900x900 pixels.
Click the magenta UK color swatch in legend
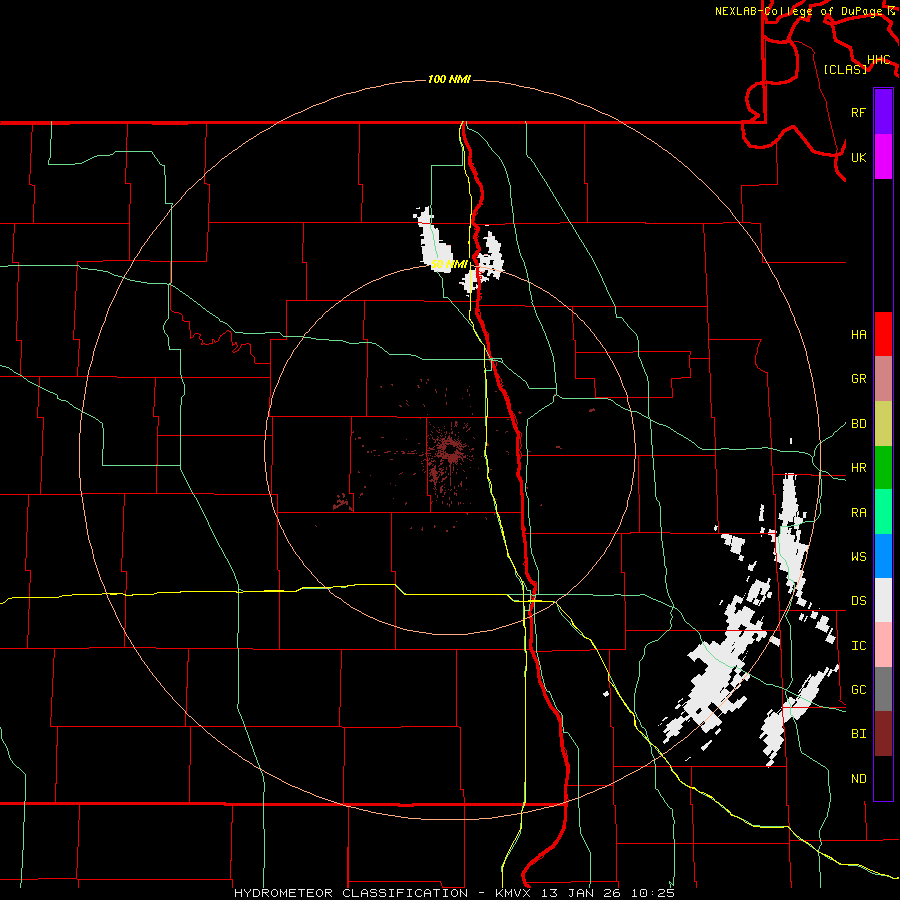point(883,157)
